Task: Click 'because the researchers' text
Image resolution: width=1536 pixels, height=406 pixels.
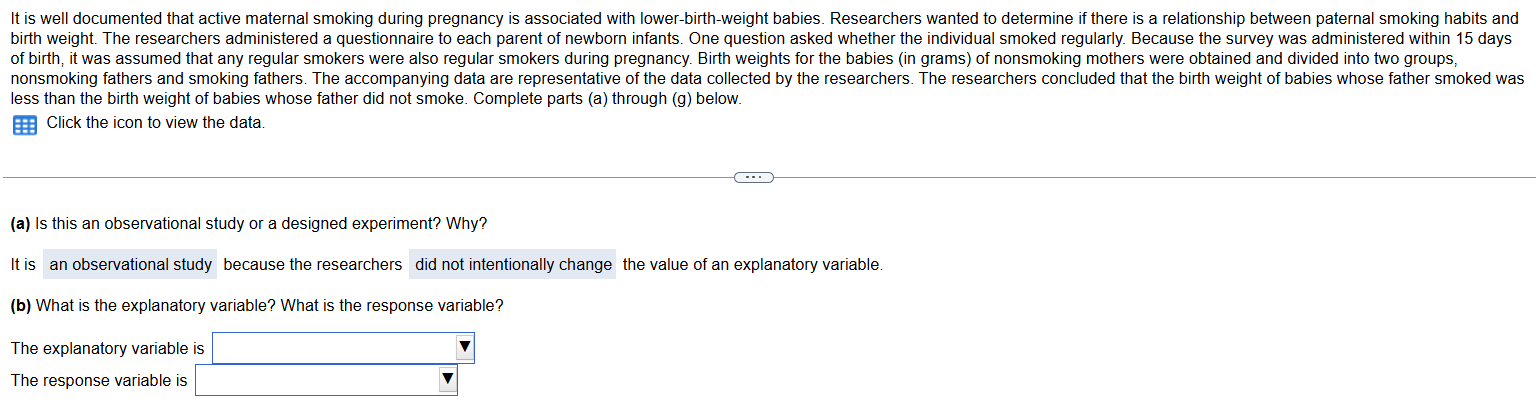Action: 313,264
